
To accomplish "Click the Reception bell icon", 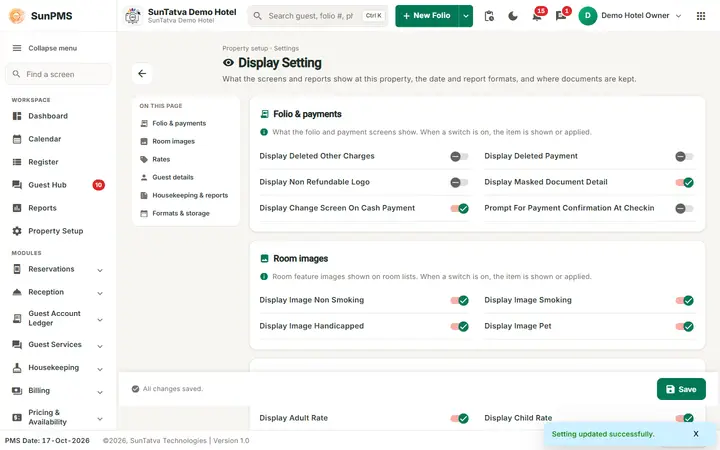I will (17, 292).
